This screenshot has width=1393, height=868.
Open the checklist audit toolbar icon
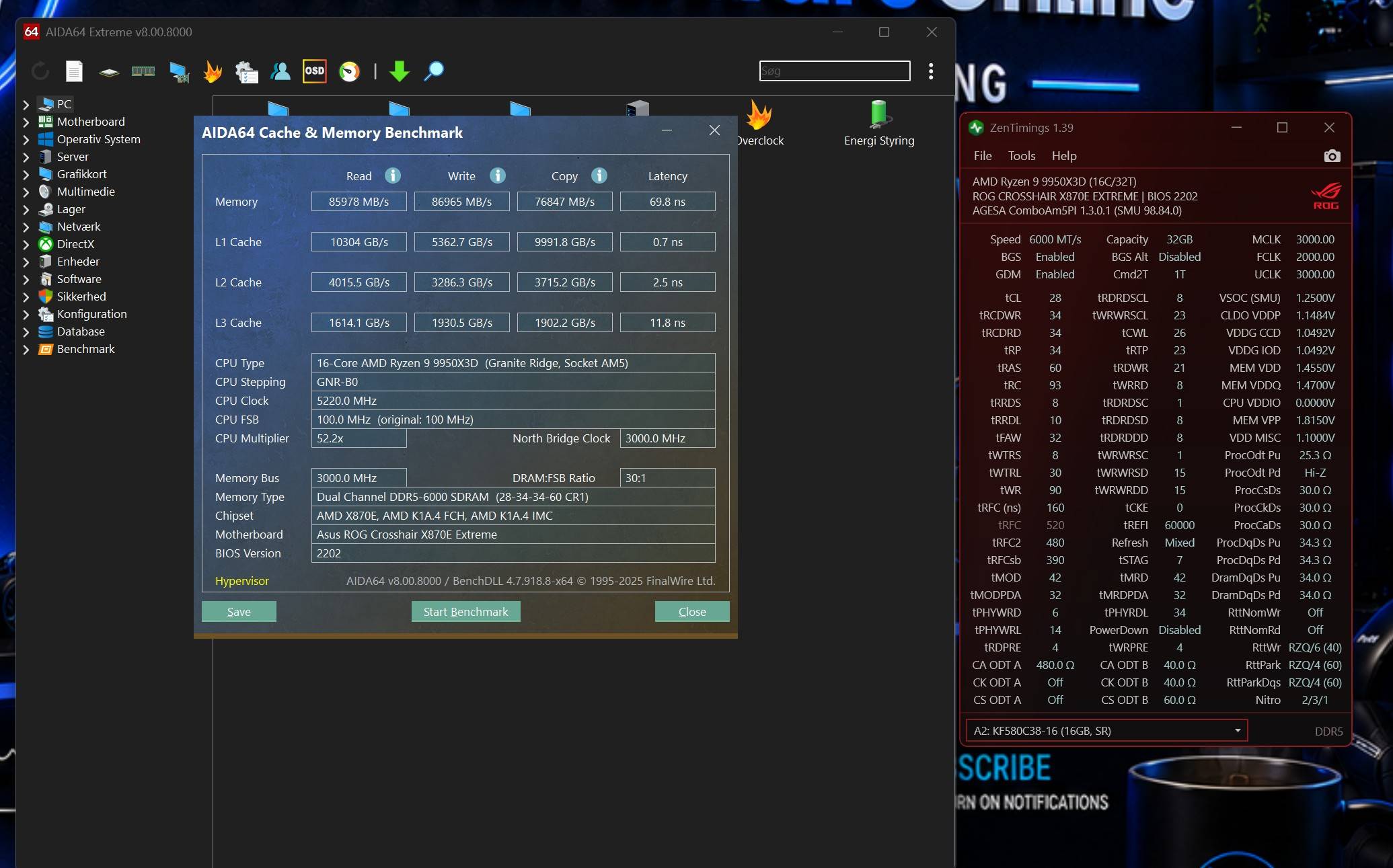click(247, 72)
